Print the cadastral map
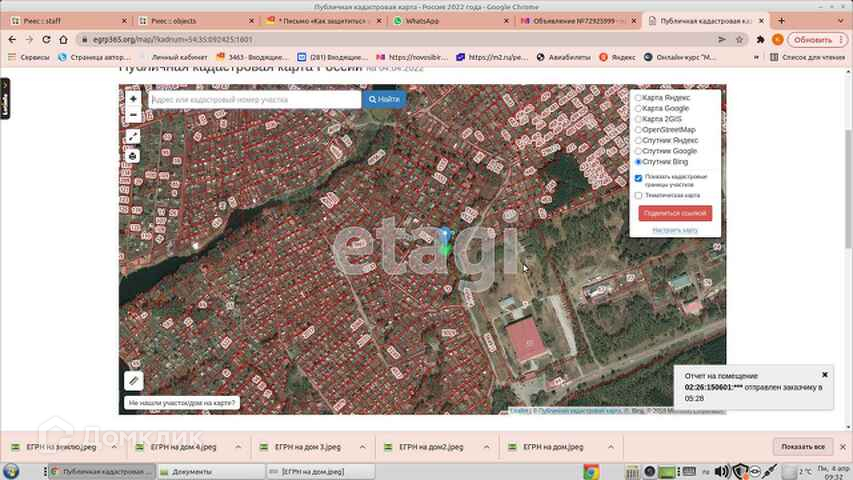This screenshot has width=853, height=480. pos(133,156)
